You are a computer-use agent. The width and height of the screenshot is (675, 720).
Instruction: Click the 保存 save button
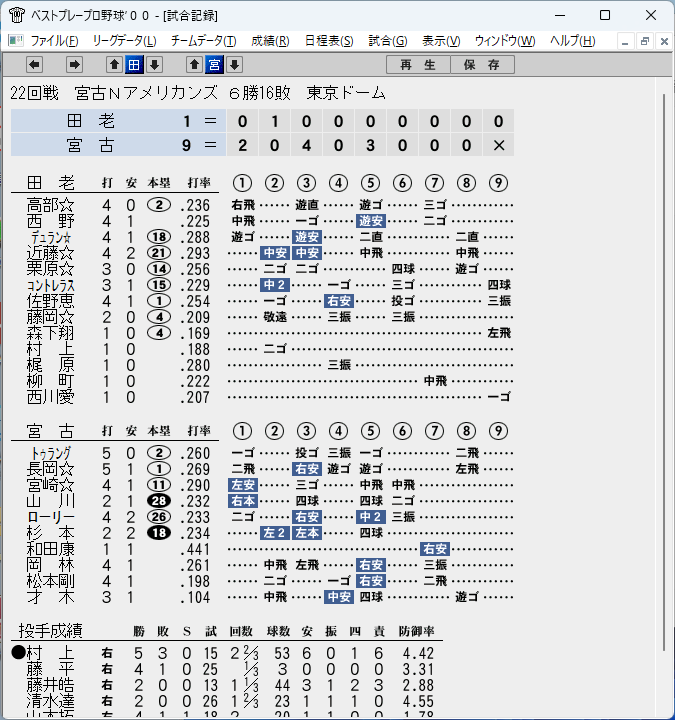(482, 65)
